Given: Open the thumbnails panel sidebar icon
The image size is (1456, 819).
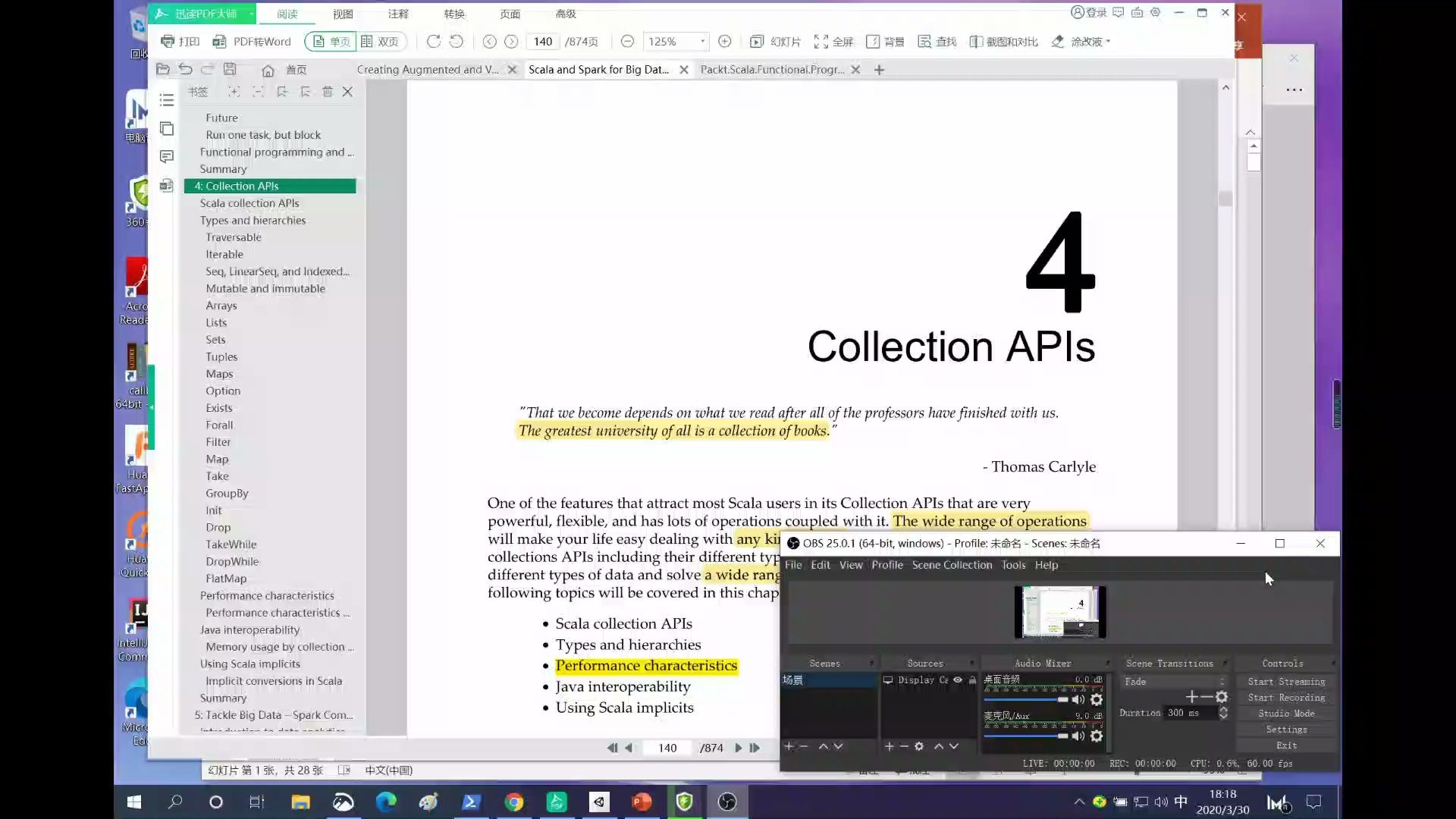Looking at the screenshot, I should [167, 128].
